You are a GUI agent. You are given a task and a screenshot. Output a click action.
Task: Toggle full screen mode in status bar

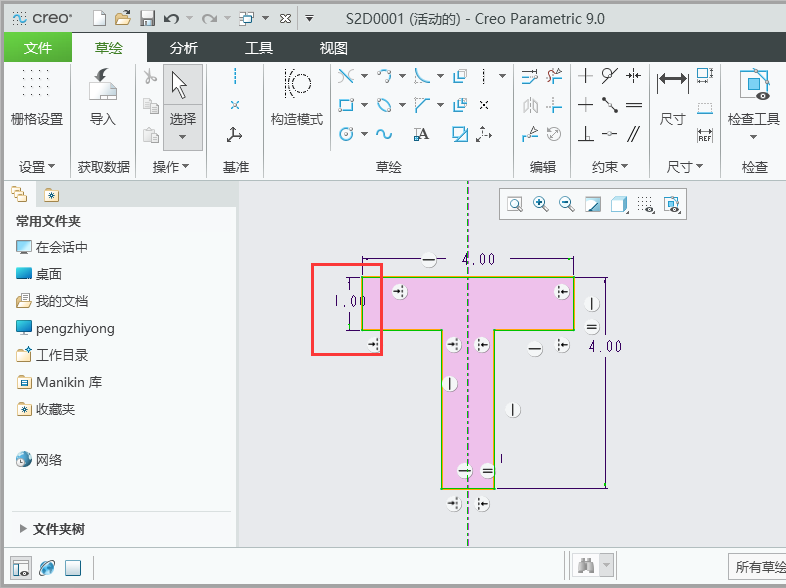tap(73, 568)
